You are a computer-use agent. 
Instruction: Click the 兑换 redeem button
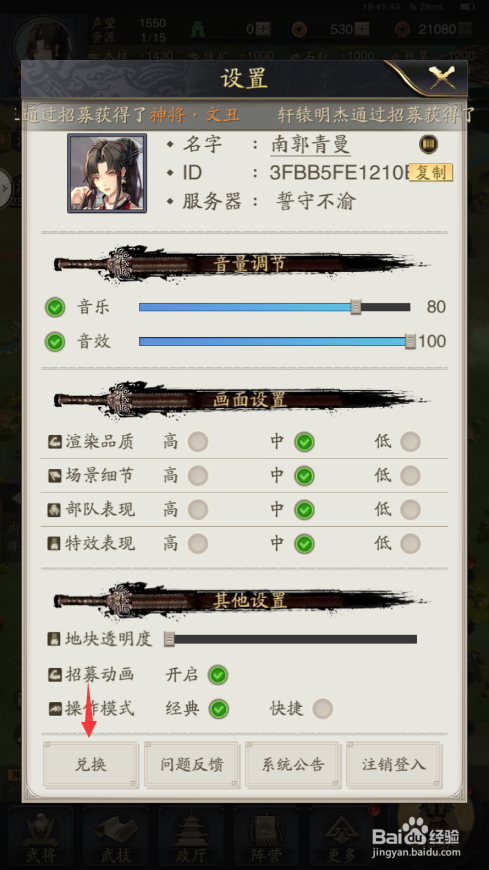(90, 765)
